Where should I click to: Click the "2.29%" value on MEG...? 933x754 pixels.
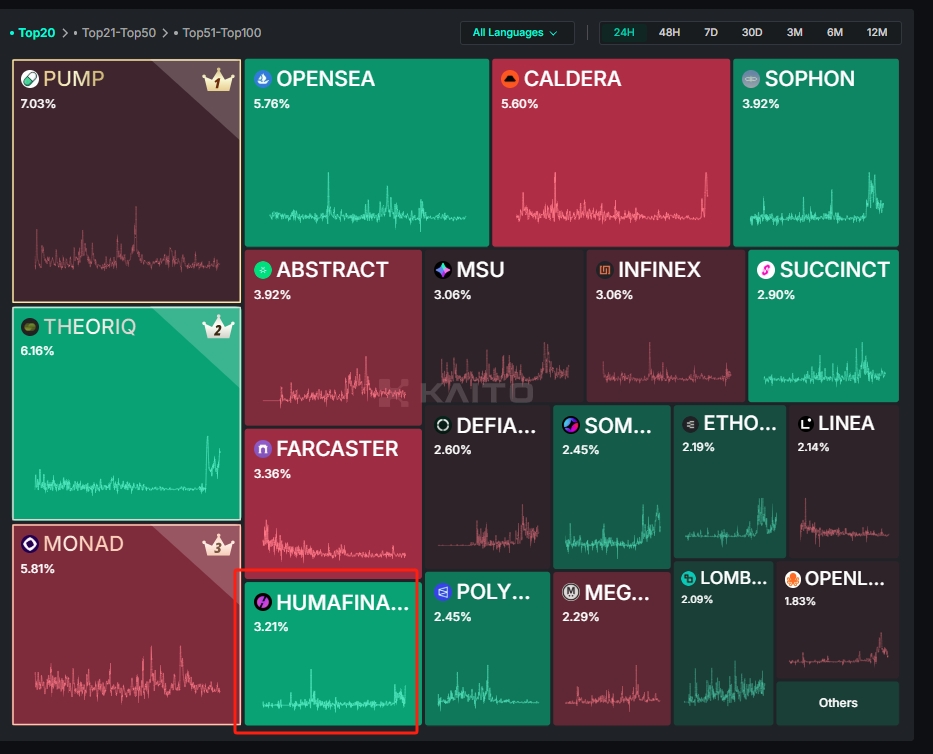[x=580, y=617]
